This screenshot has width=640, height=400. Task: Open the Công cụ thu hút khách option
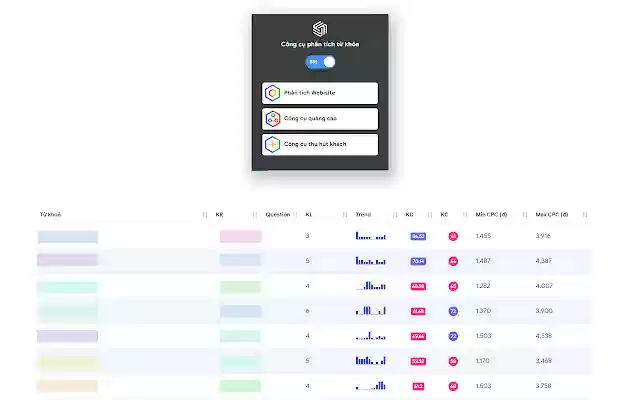pos(320,144)
